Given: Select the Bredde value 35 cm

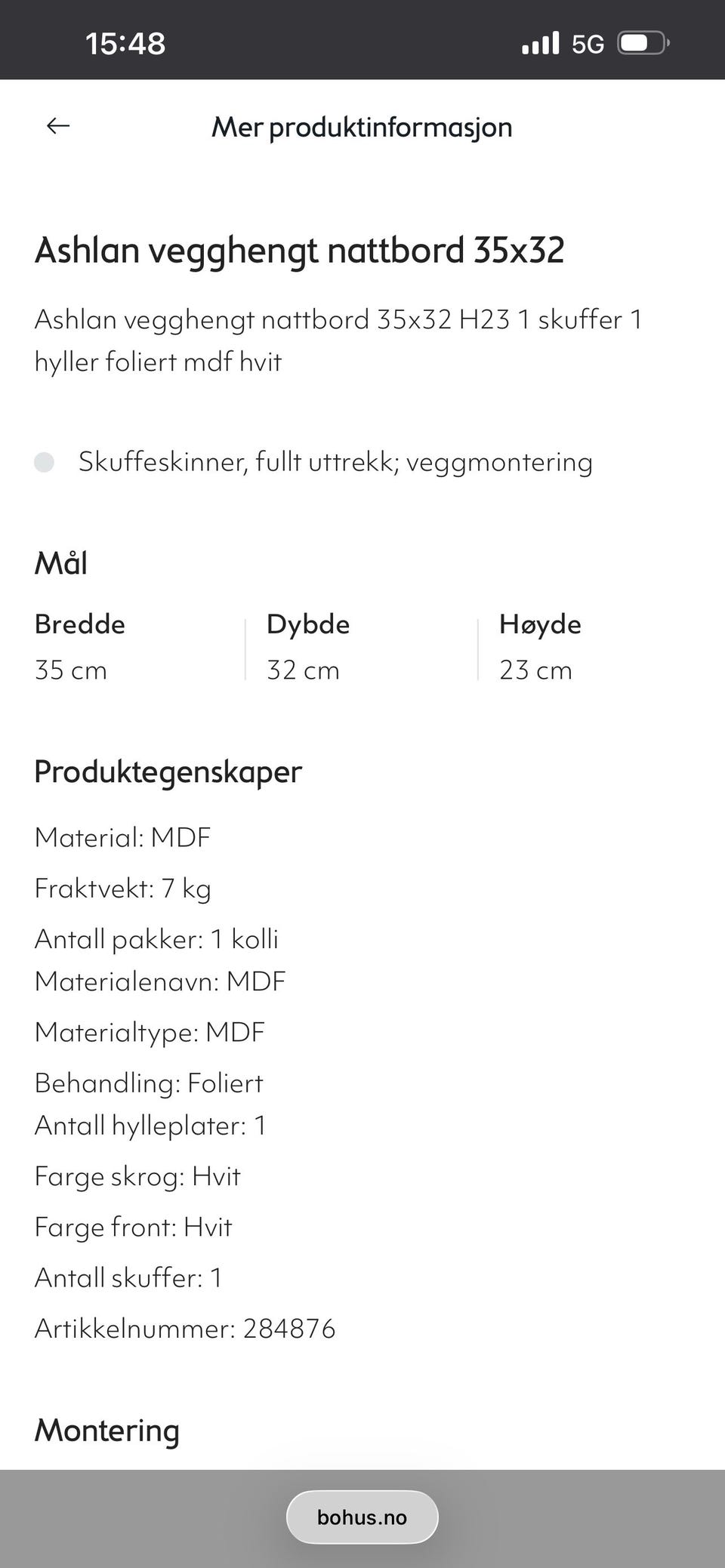Looking at the screenshot, I should (x=70, y=670).
